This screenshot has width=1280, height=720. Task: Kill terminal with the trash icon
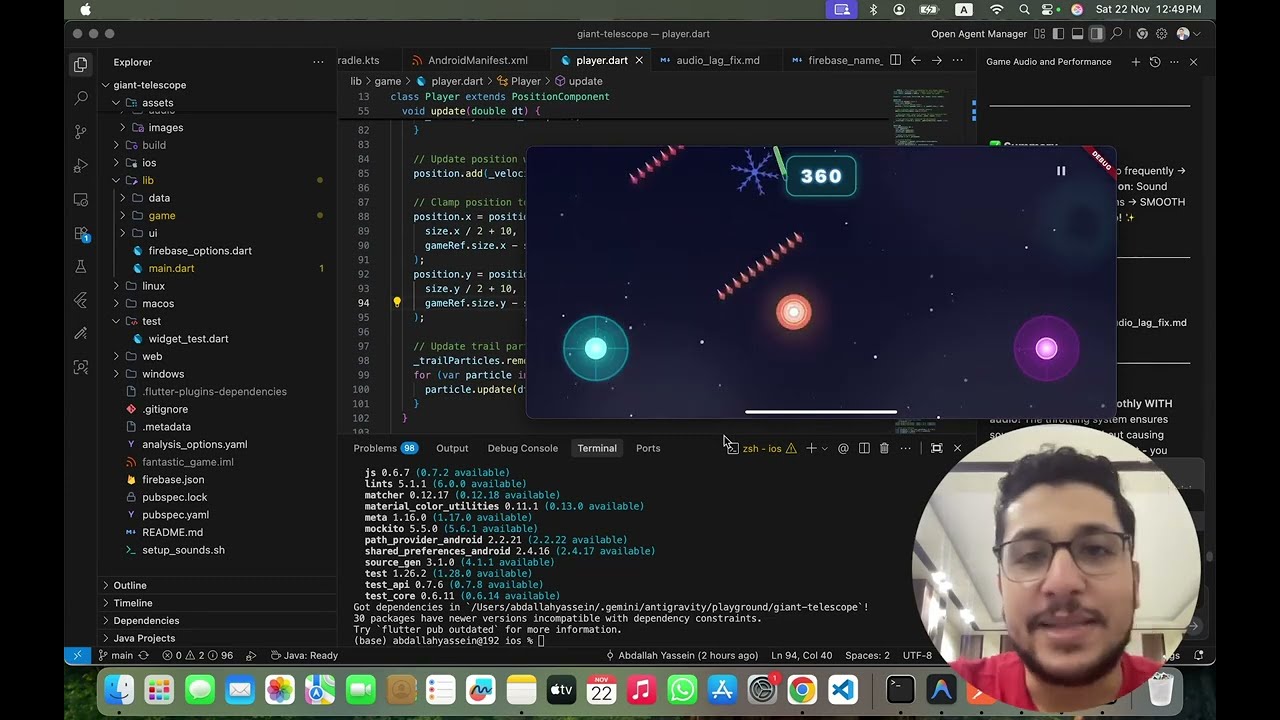(884, 448)
